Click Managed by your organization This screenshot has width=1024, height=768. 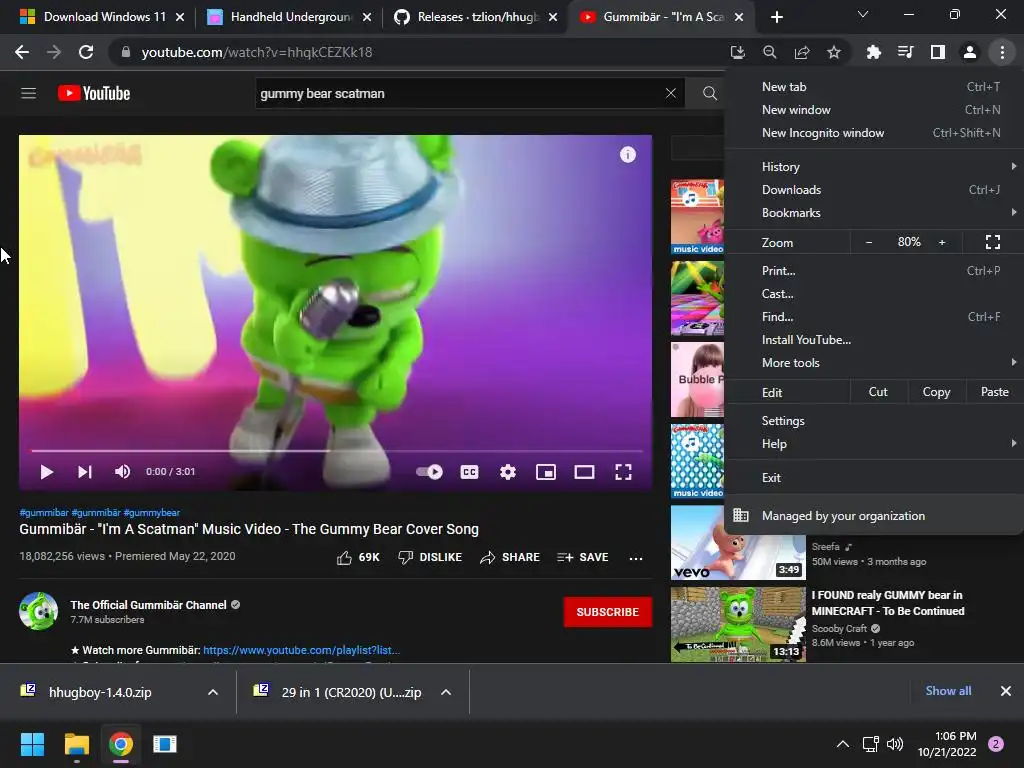(874, 516)
